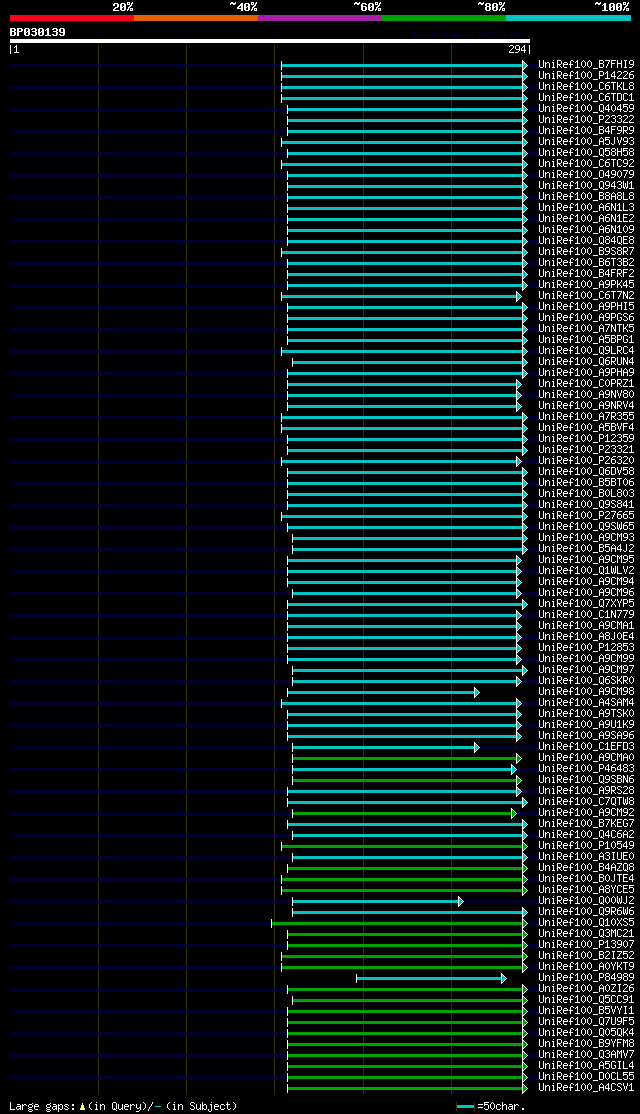Image resolution: width=640 pixels, height=1114 pixels.
Task: Select the label UniRef100_Q6SKR0
Action: pos(586,681)
